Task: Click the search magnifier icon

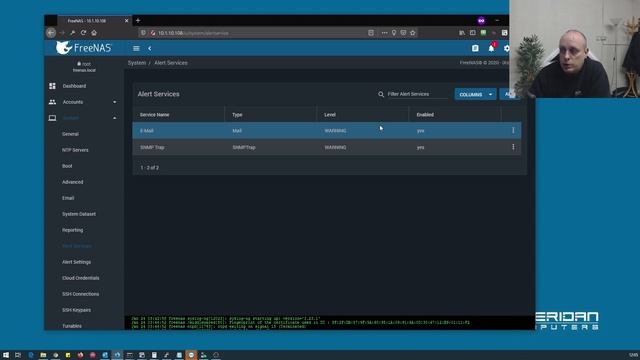Action: tap(381, 94)
